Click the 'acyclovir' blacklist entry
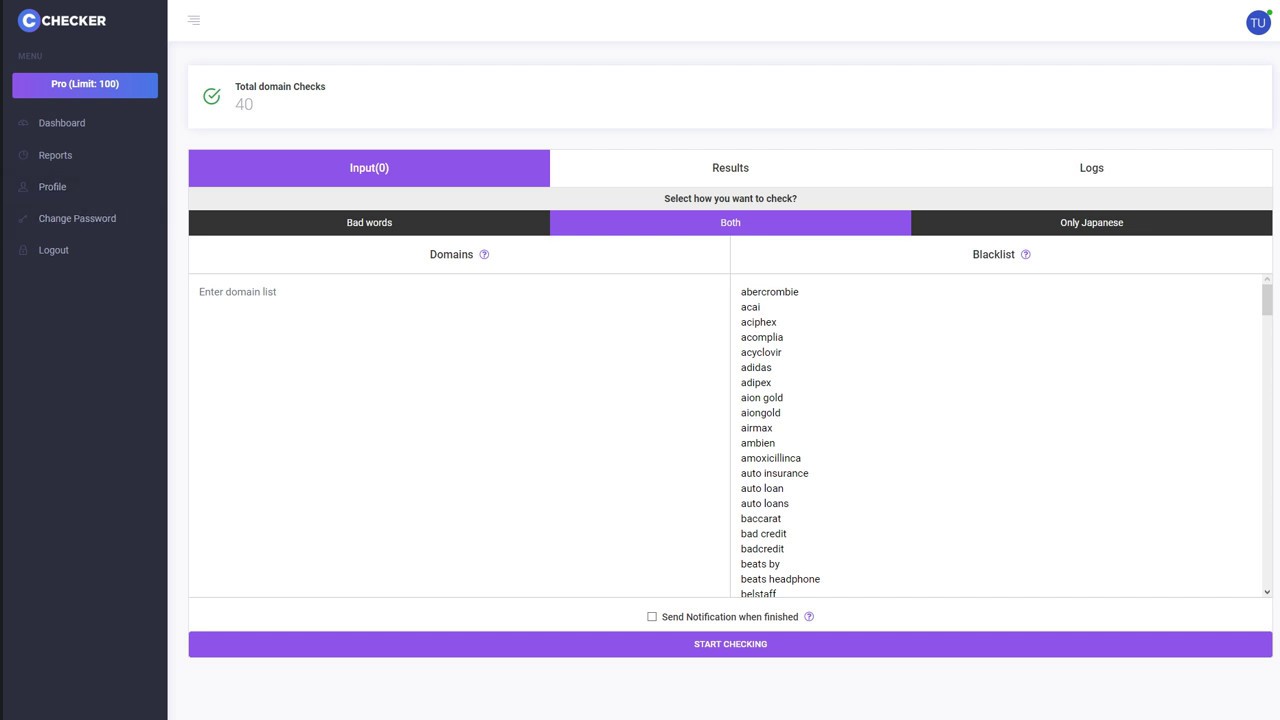Screen dimensions: 1280x720 click(x=761, y=352)
